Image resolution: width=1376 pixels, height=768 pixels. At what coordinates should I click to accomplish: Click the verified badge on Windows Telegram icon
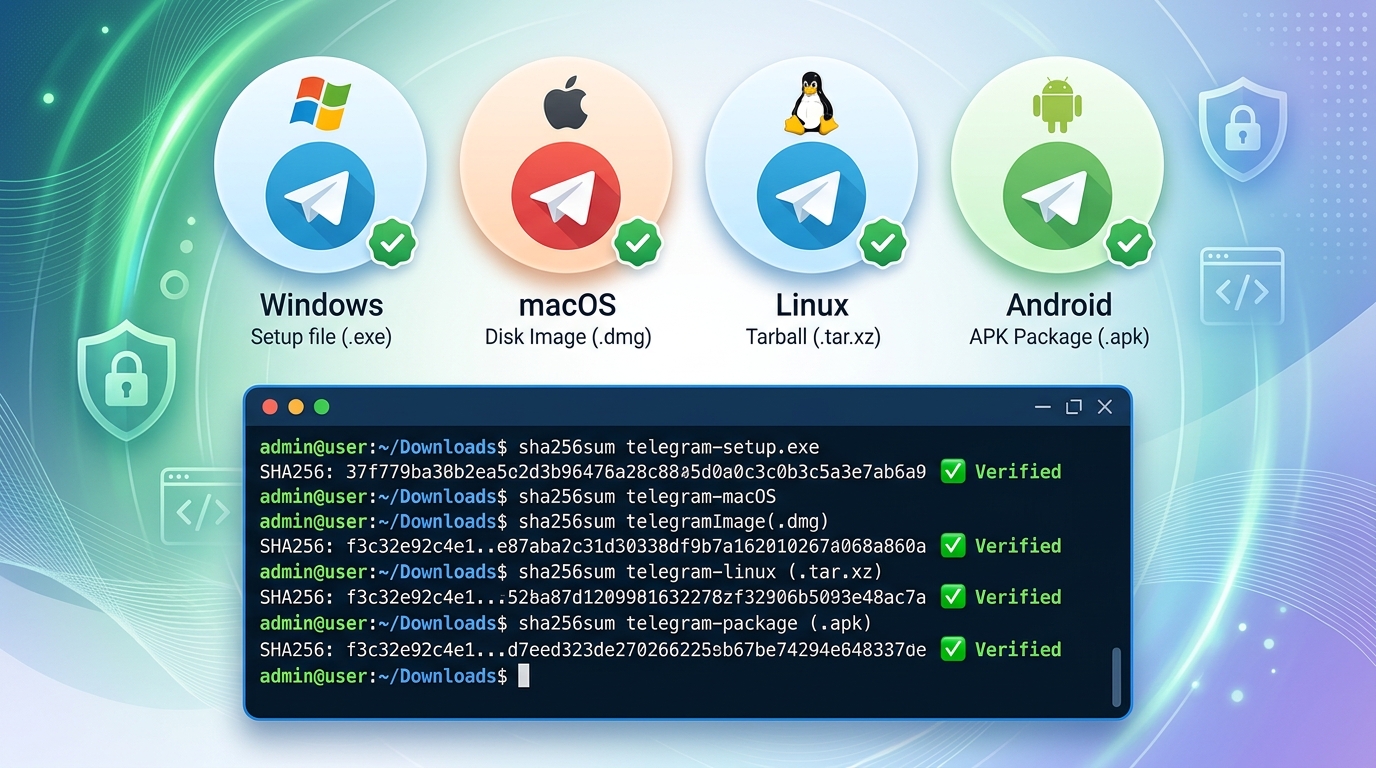[392, 242]
